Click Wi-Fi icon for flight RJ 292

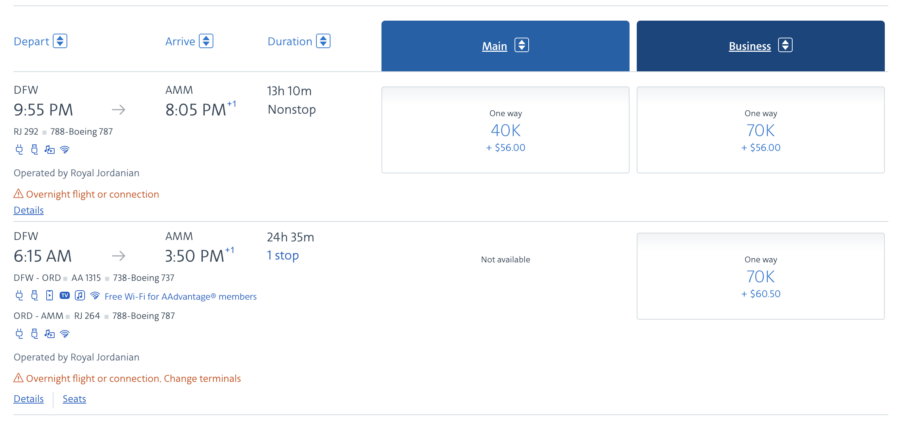coord(65,150)
